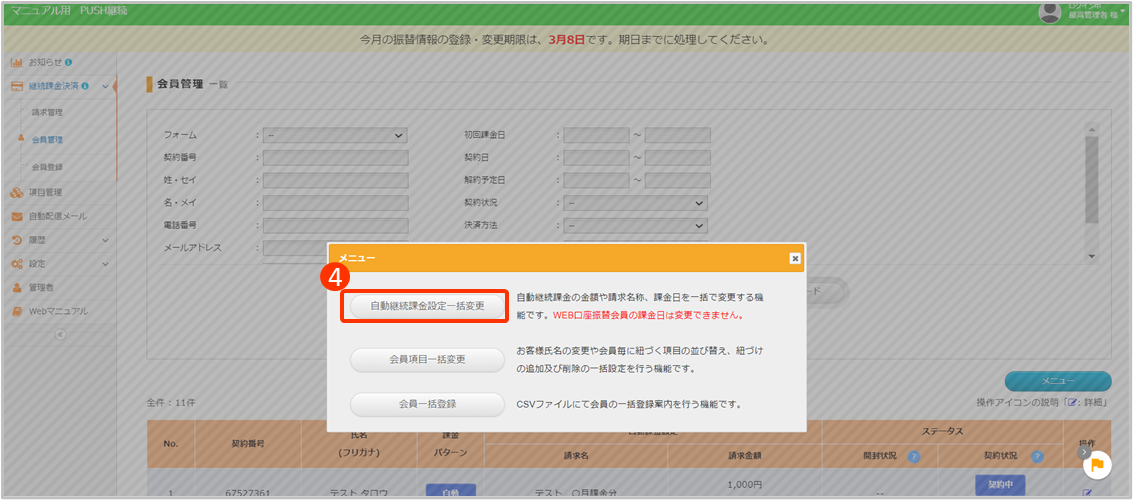Click the 自動配信メール envelope icon

click(17, 216)
